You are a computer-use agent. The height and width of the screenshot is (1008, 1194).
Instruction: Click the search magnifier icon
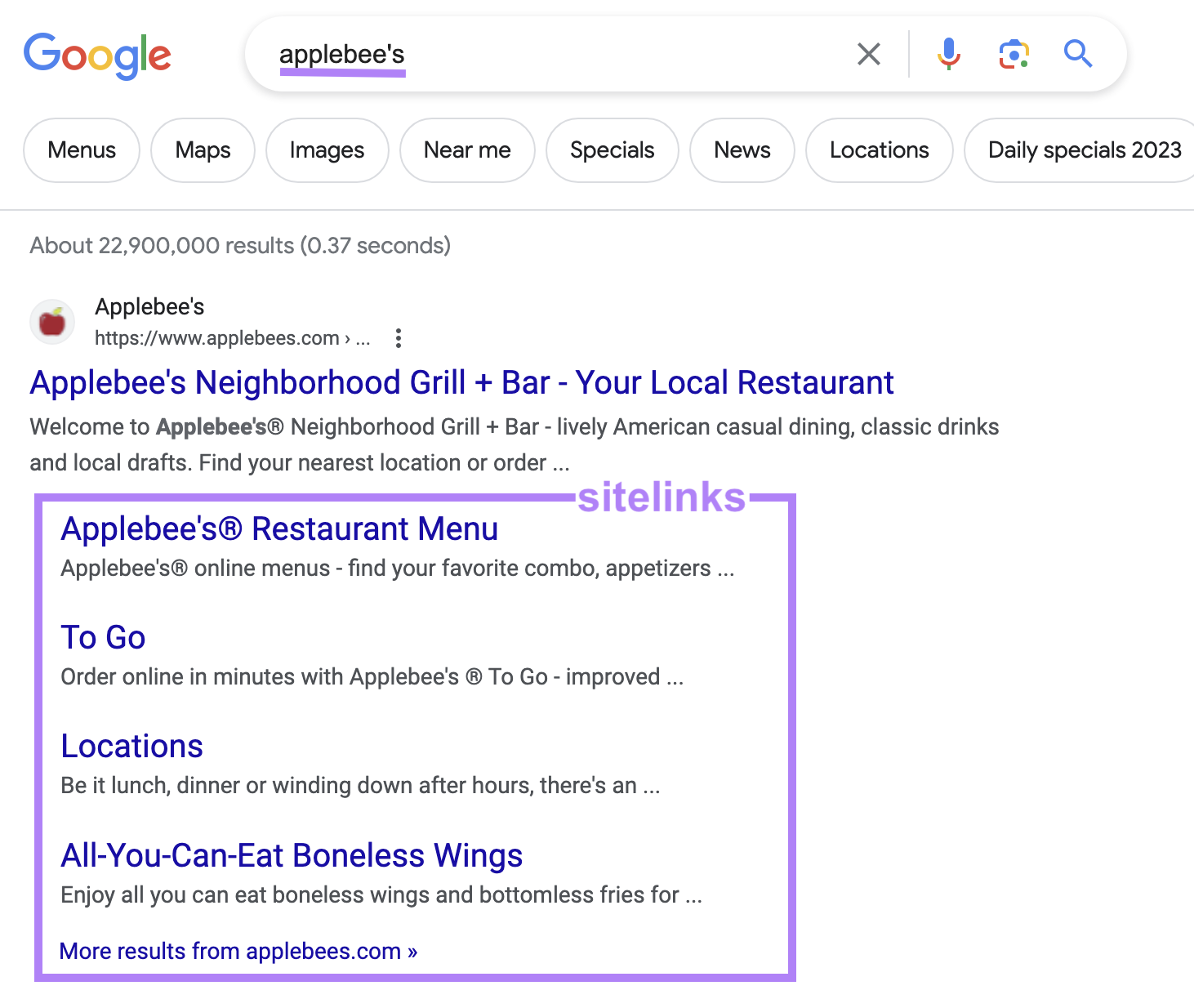[x=1077, y=54]
